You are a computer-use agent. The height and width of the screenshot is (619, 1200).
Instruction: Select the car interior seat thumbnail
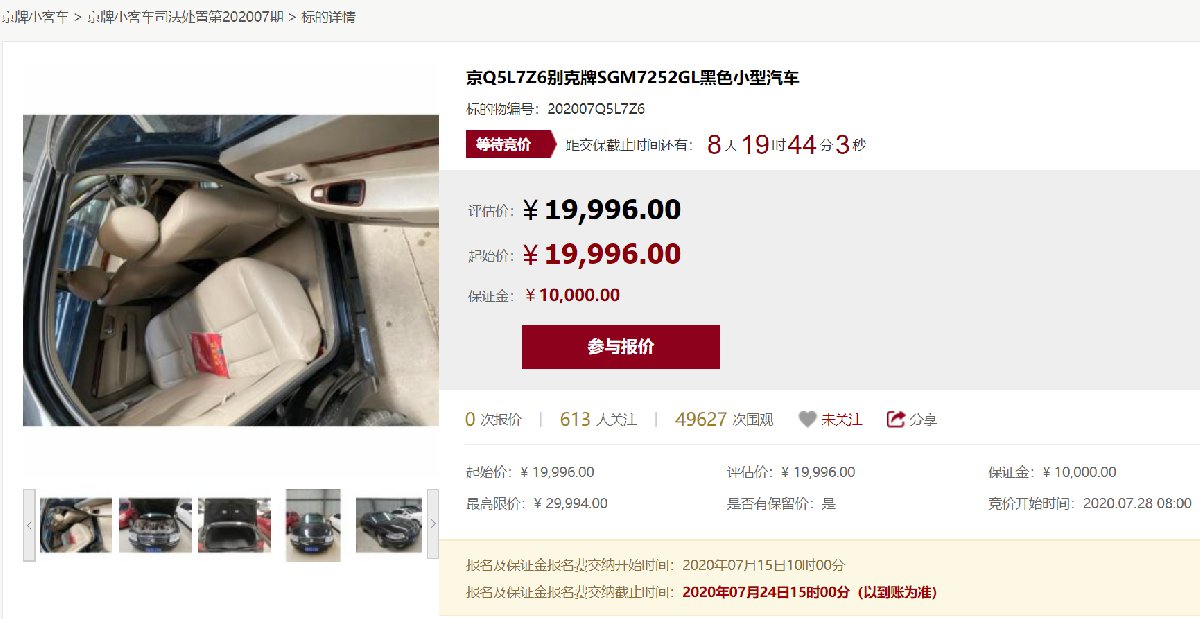[76, 525]
